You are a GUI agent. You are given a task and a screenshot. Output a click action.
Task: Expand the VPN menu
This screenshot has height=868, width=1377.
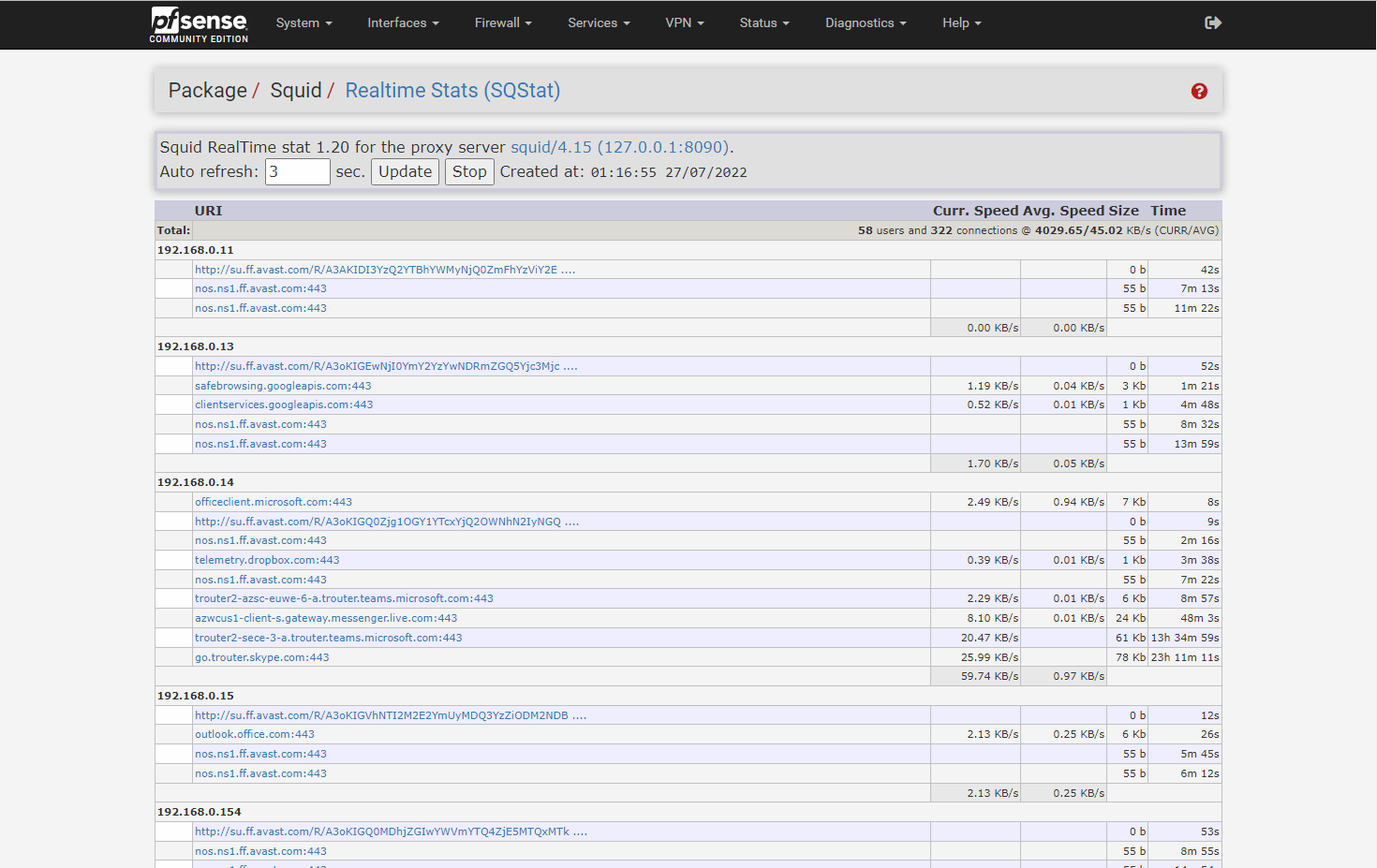point(685,23)
